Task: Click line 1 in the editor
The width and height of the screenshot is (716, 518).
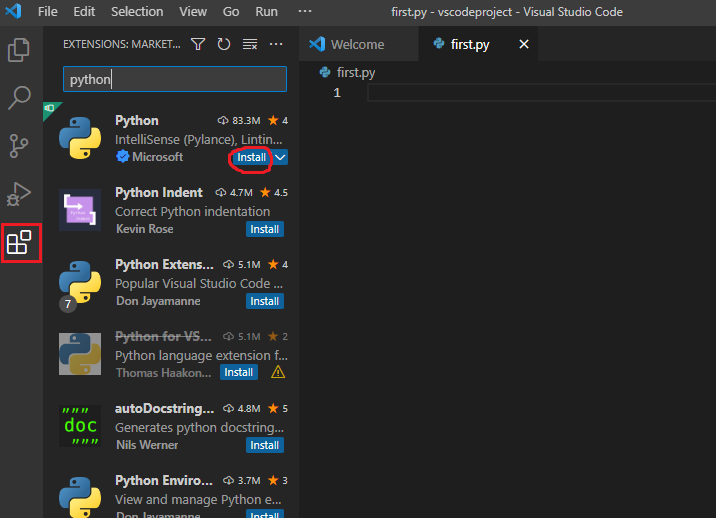Action: click(542, 93)
